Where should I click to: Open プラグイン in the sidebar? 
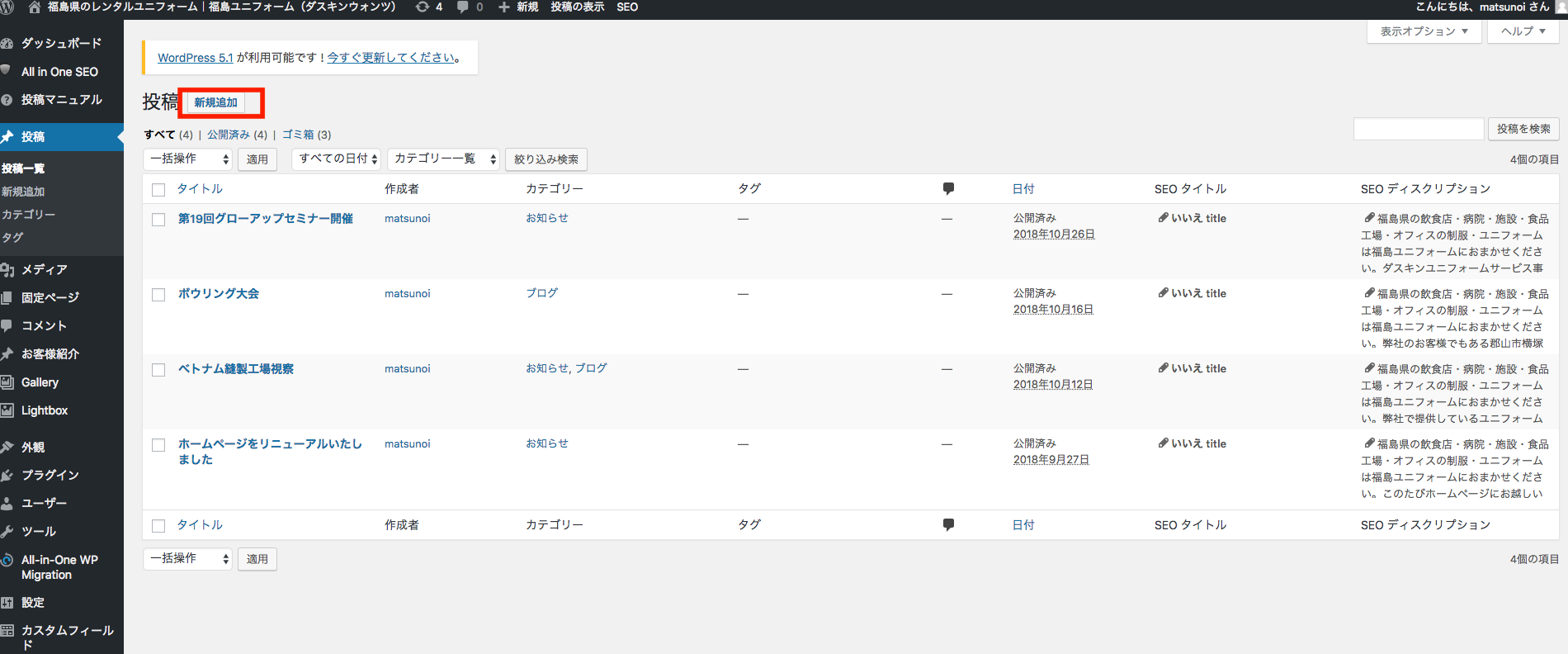(50, 475)
